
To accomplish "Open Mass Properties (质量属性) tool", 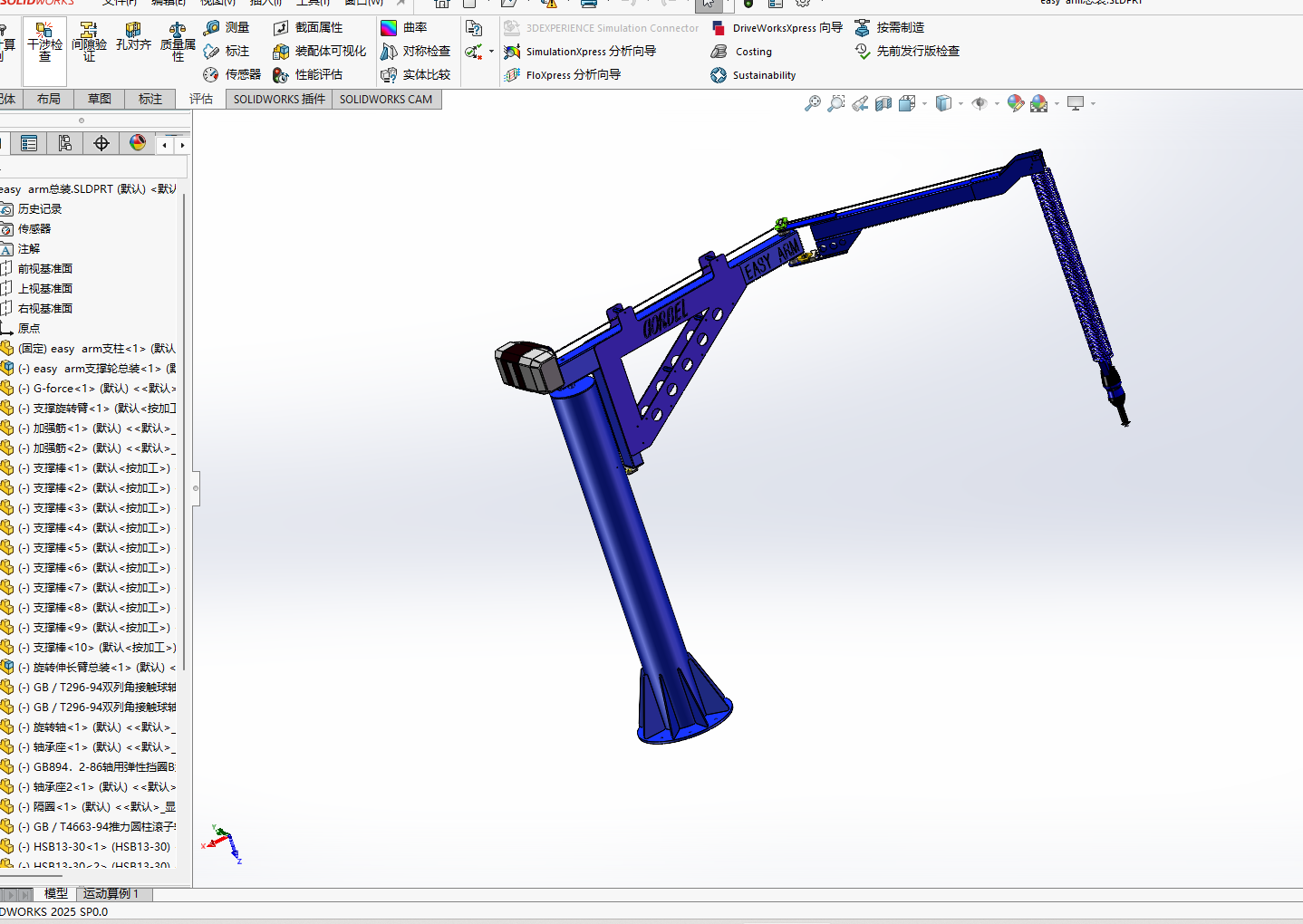I will point(178,43).
